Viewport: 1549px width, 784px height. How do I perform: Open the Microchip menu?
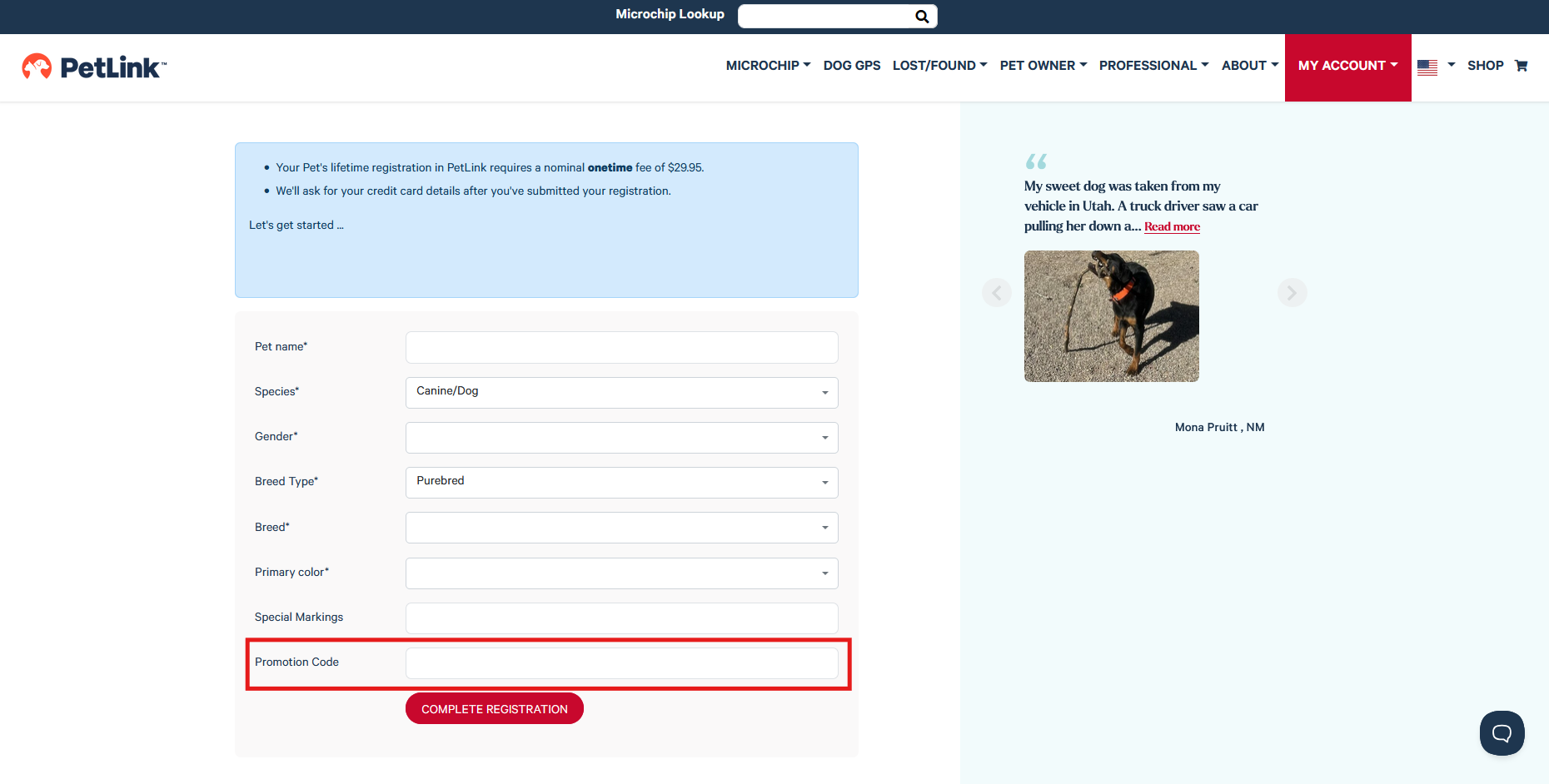[768, 66]
